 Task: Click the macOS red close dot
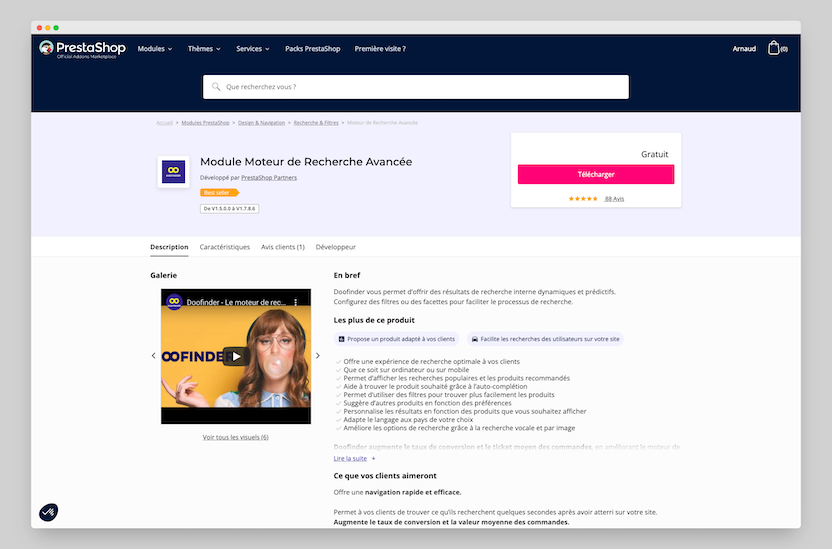pos(39,28)
